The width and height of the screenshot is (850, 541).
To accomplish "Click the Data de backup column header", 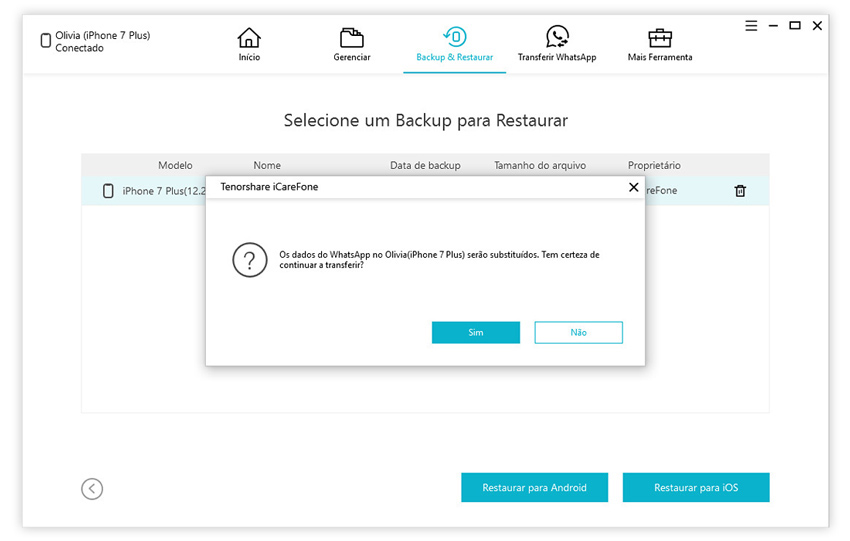I will click(426, 165).
